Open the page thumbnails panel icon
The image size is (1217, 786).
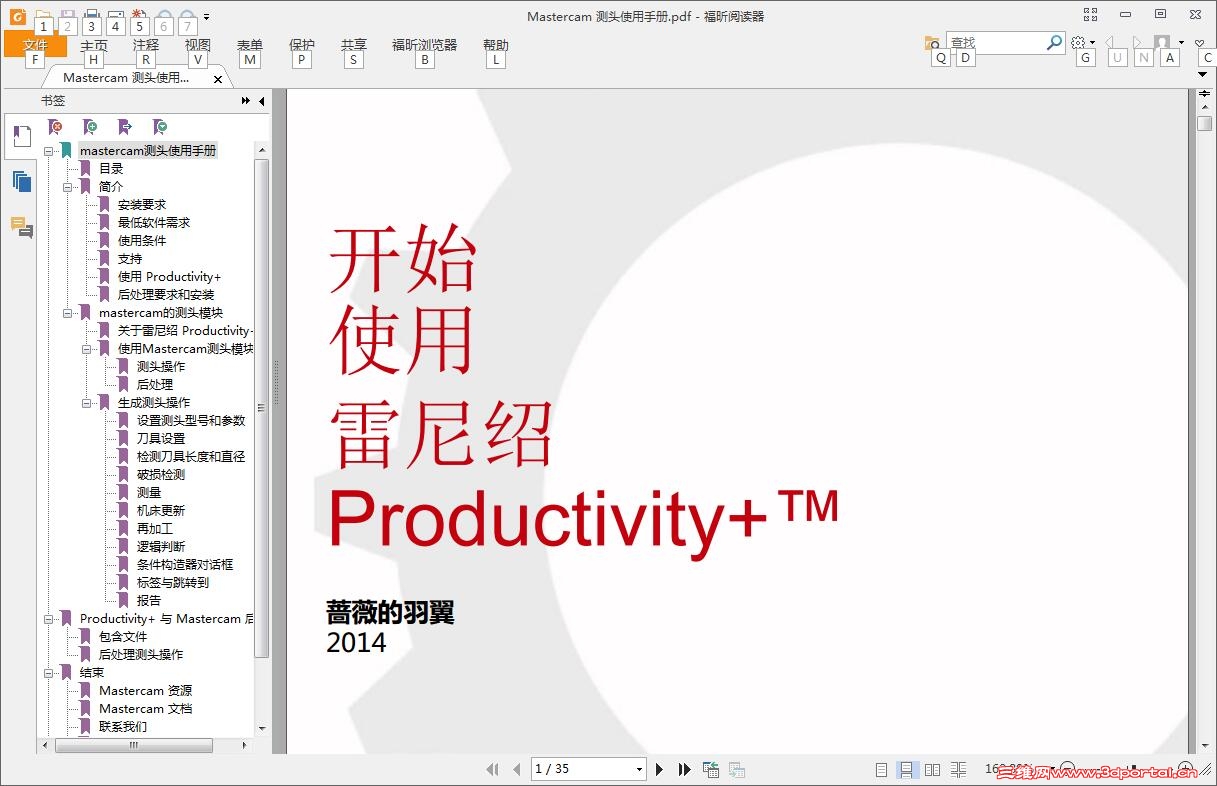22,181
